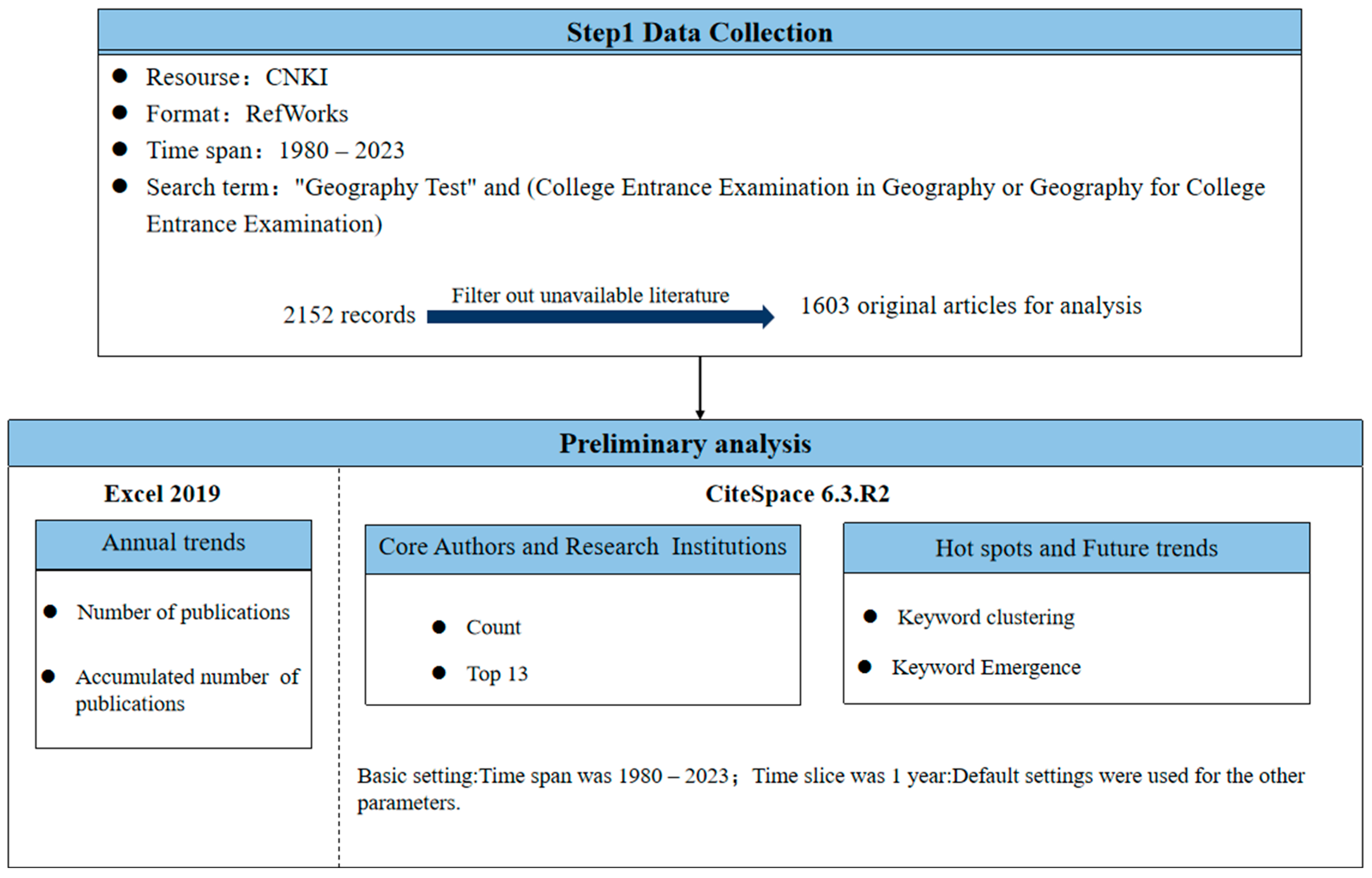Click Hot spots and Future trends header
1372x878 pixels.
tap(1075, 548)
